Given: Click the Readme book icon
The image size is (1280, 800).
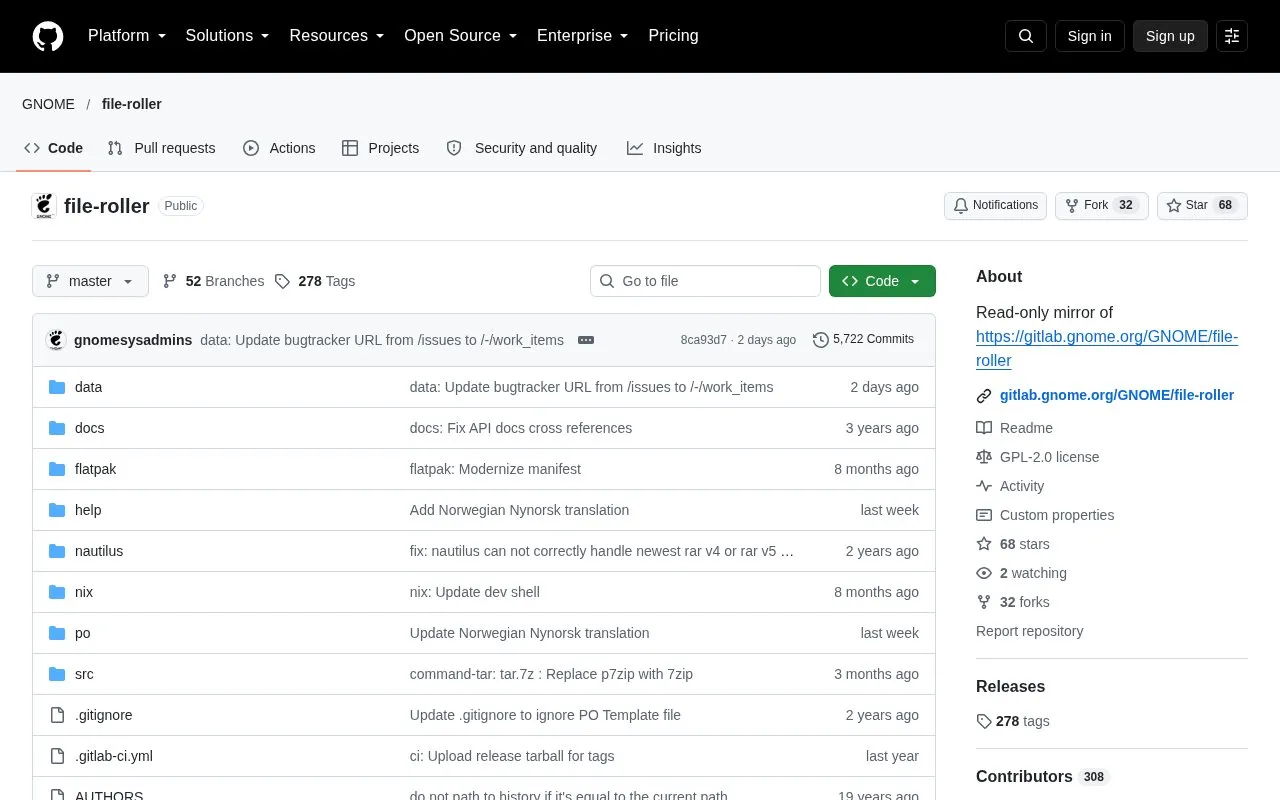Looking at the screenshot, I should pyautogui.click(x=984, y=428).
